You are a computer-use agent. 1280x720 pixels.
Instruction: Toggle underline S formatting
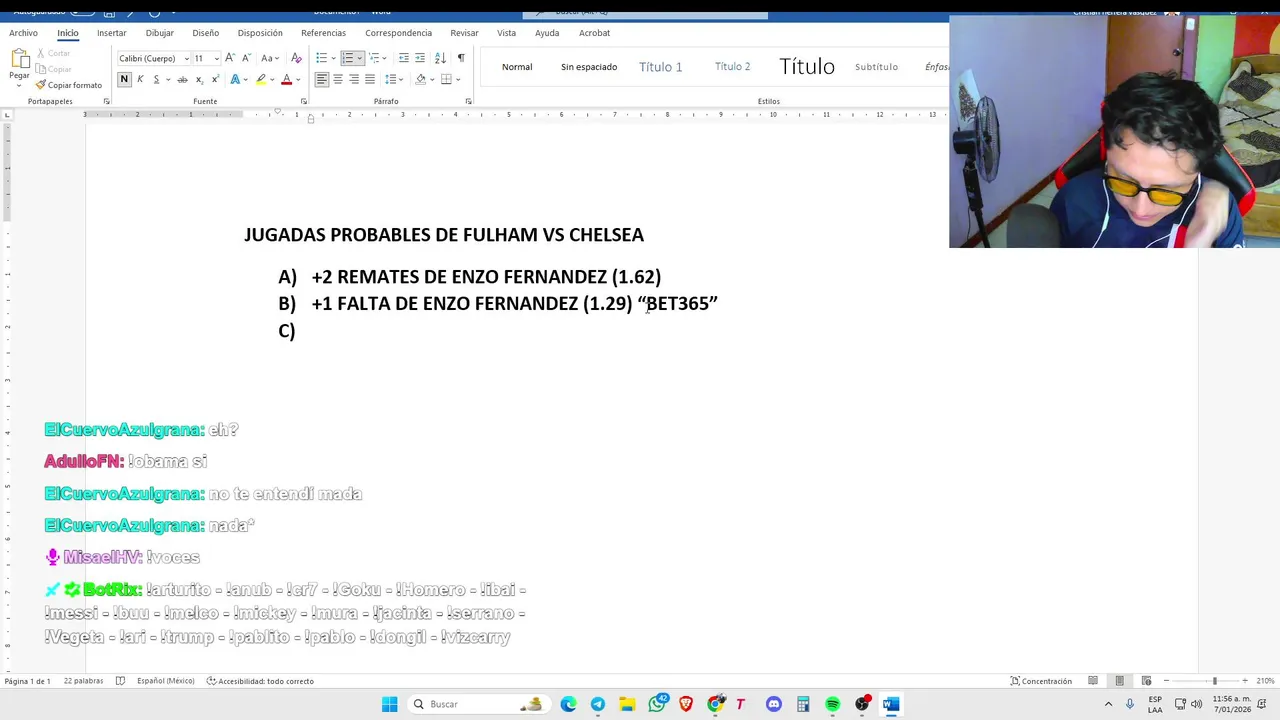coord(155,79)
